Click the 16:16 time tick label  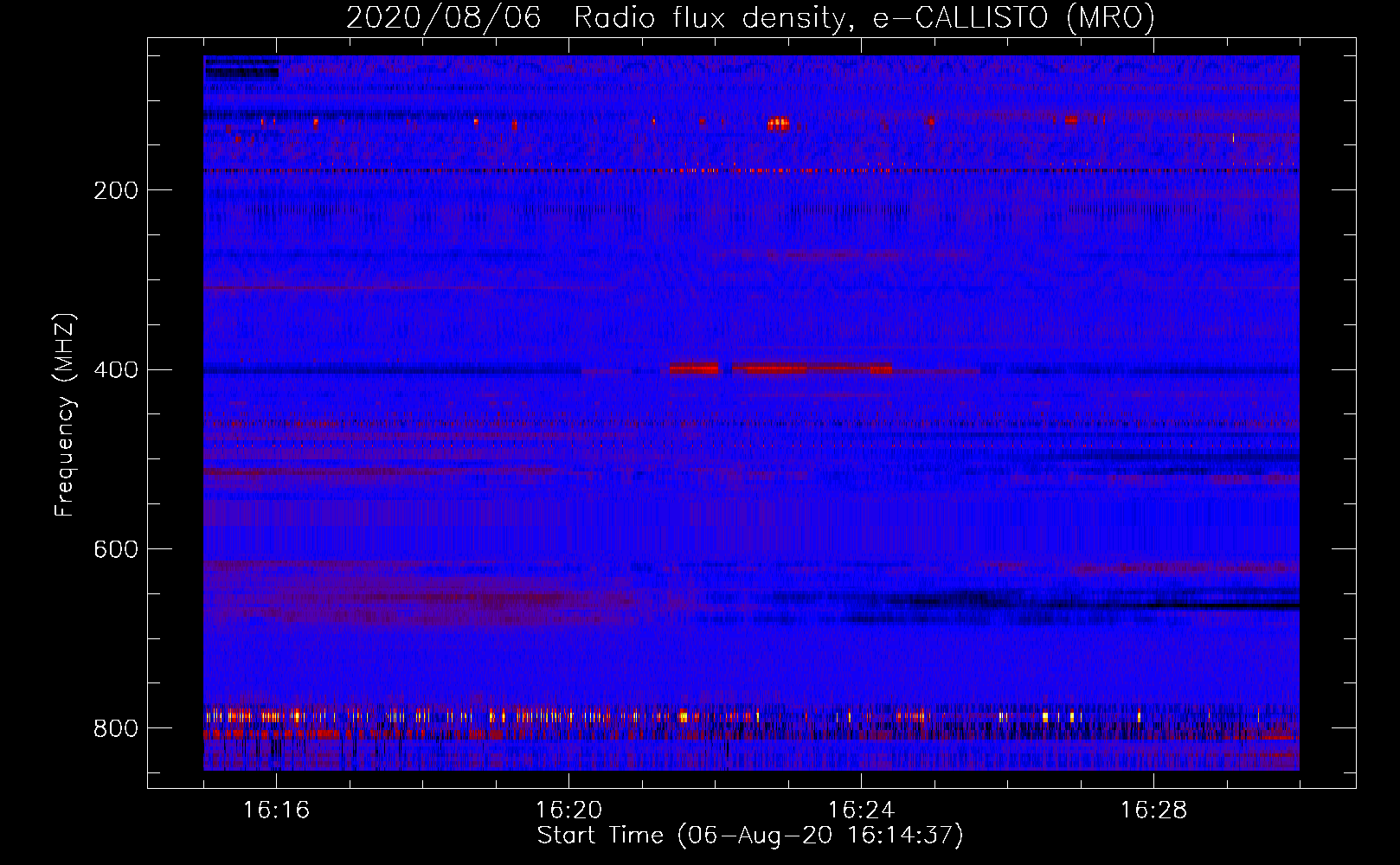click(x=276, y=811)
